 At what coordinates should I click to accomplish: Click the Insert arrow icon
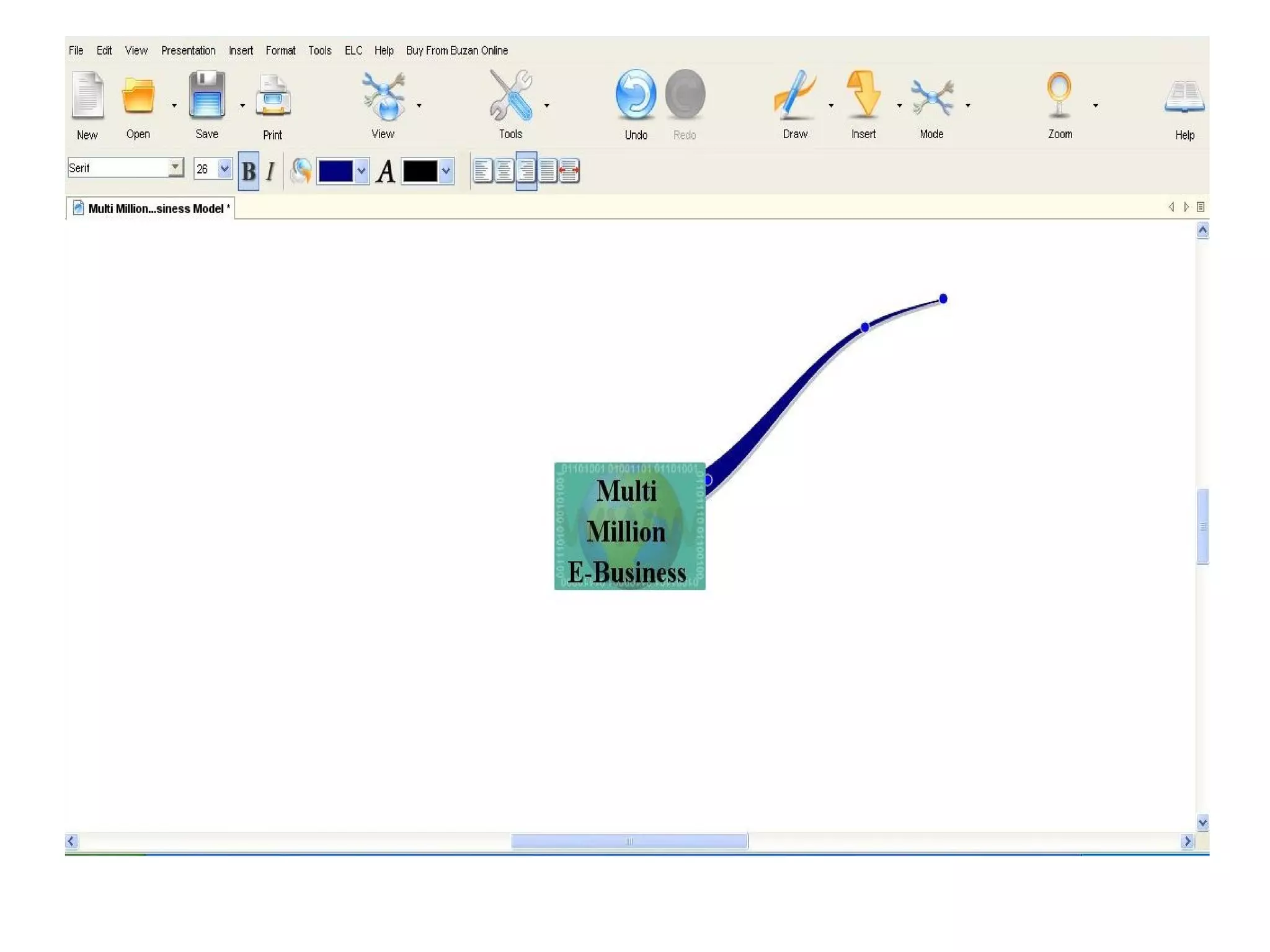pyautogui.click(x=863, y=95)
